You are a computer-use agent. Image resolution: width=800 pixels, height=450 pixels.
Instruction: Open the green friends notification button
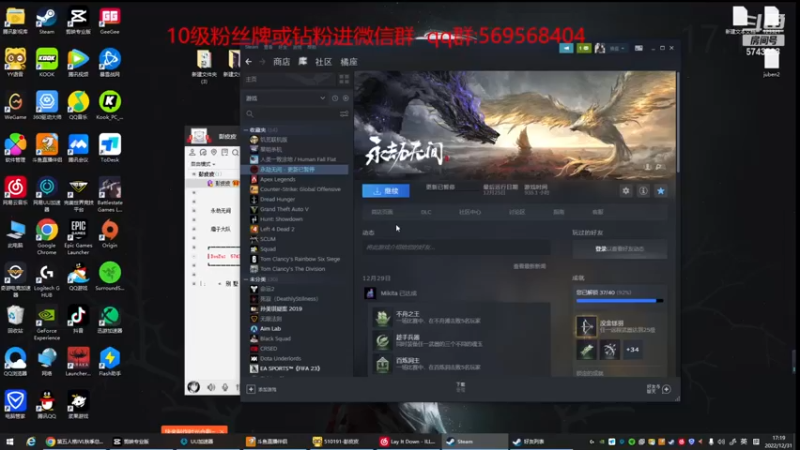pyautogui.click(x=584, y=48)
